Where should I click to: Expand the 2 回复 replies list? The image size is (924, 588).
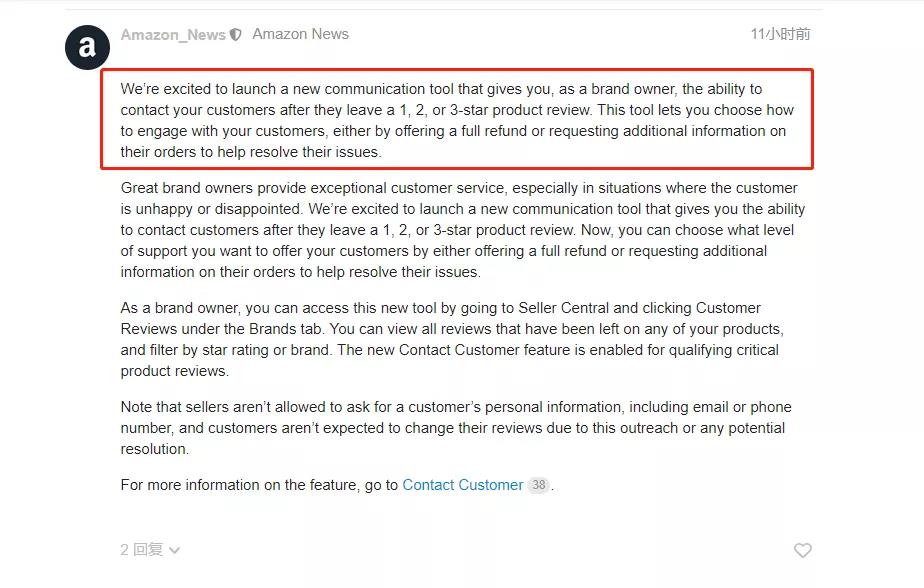142,550
